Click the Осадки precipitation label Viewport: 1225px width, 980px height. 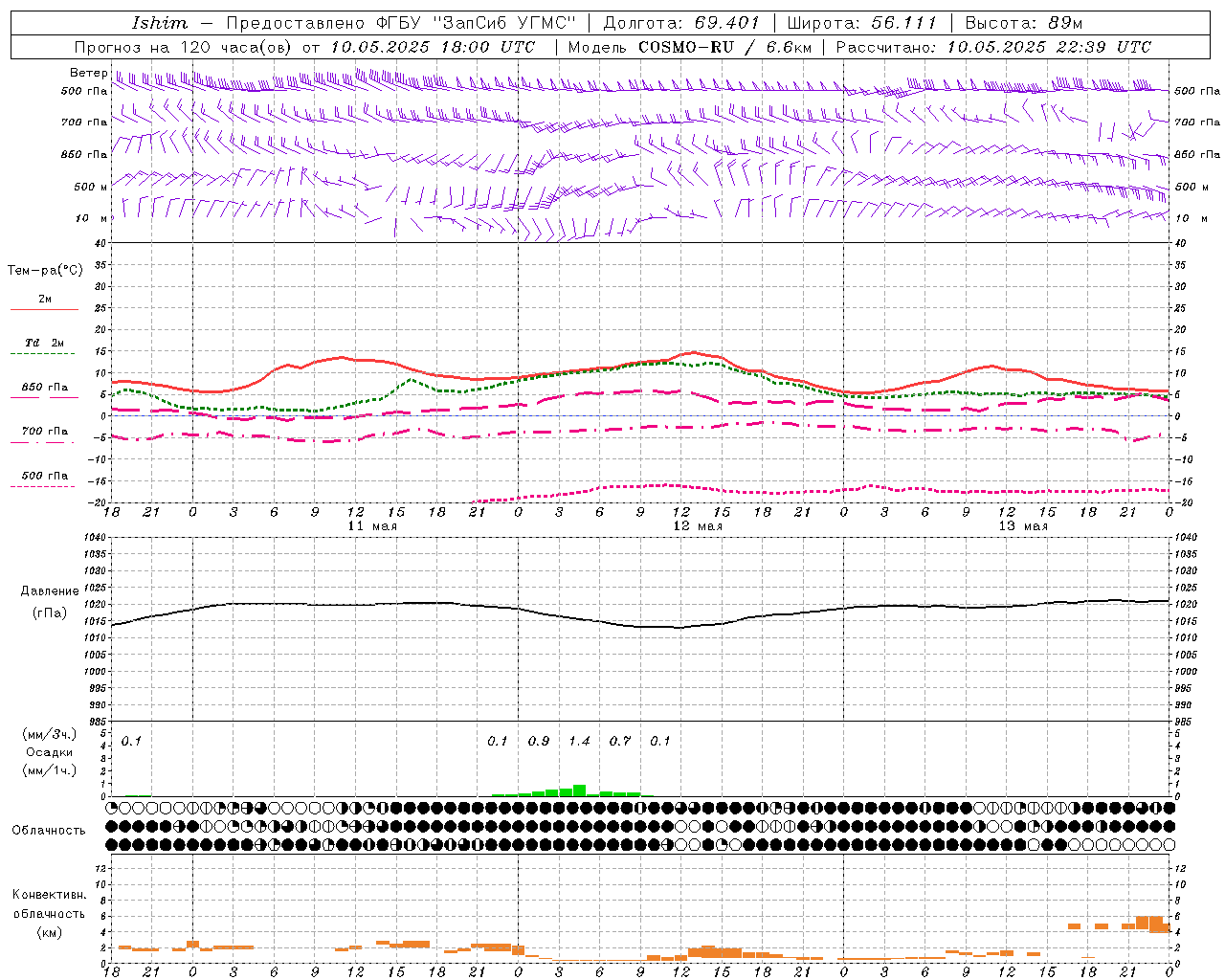pos(50,752)
